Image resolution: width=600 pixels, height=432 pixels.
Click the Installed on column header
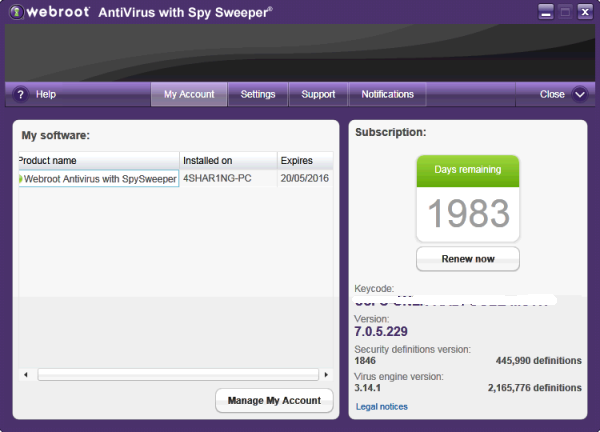click(227, 160)
